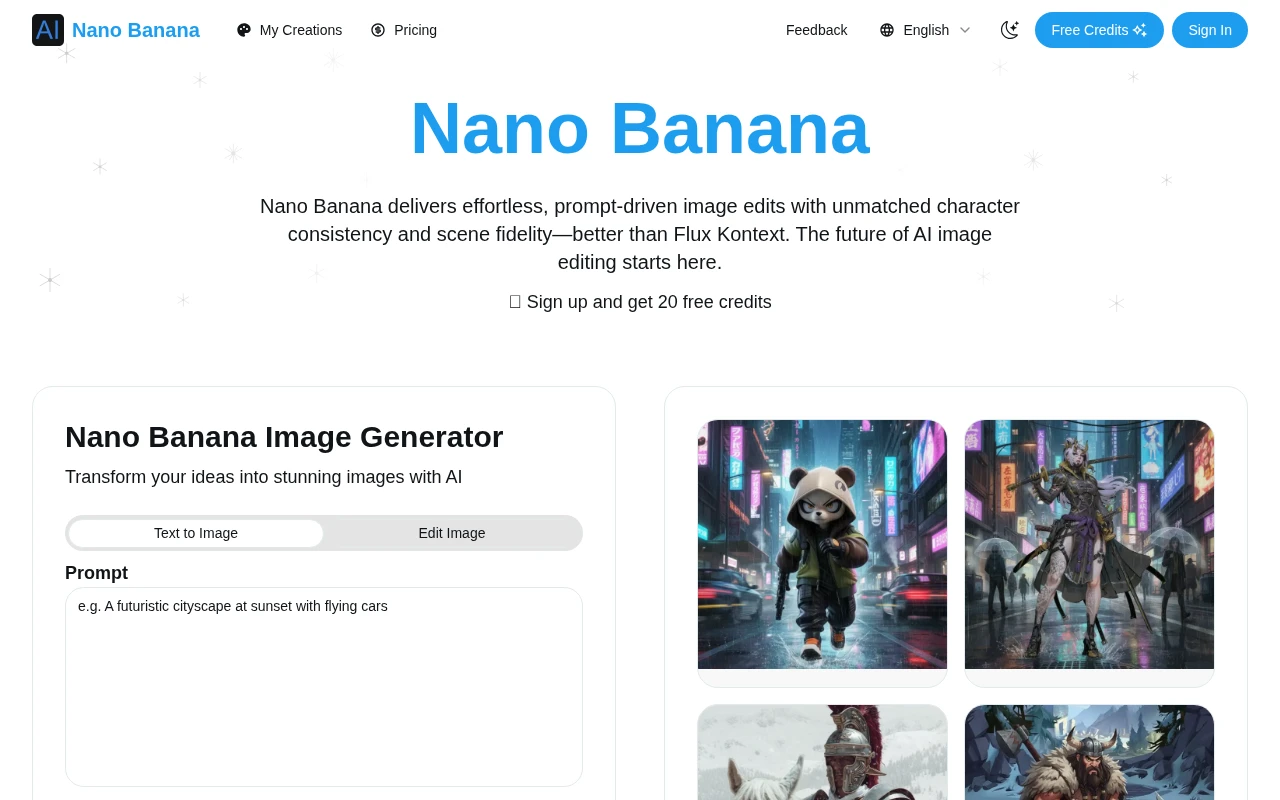Select the My Creations palette icon
Viewport: 1280px width, 800px height.
(x=244, y=30)
